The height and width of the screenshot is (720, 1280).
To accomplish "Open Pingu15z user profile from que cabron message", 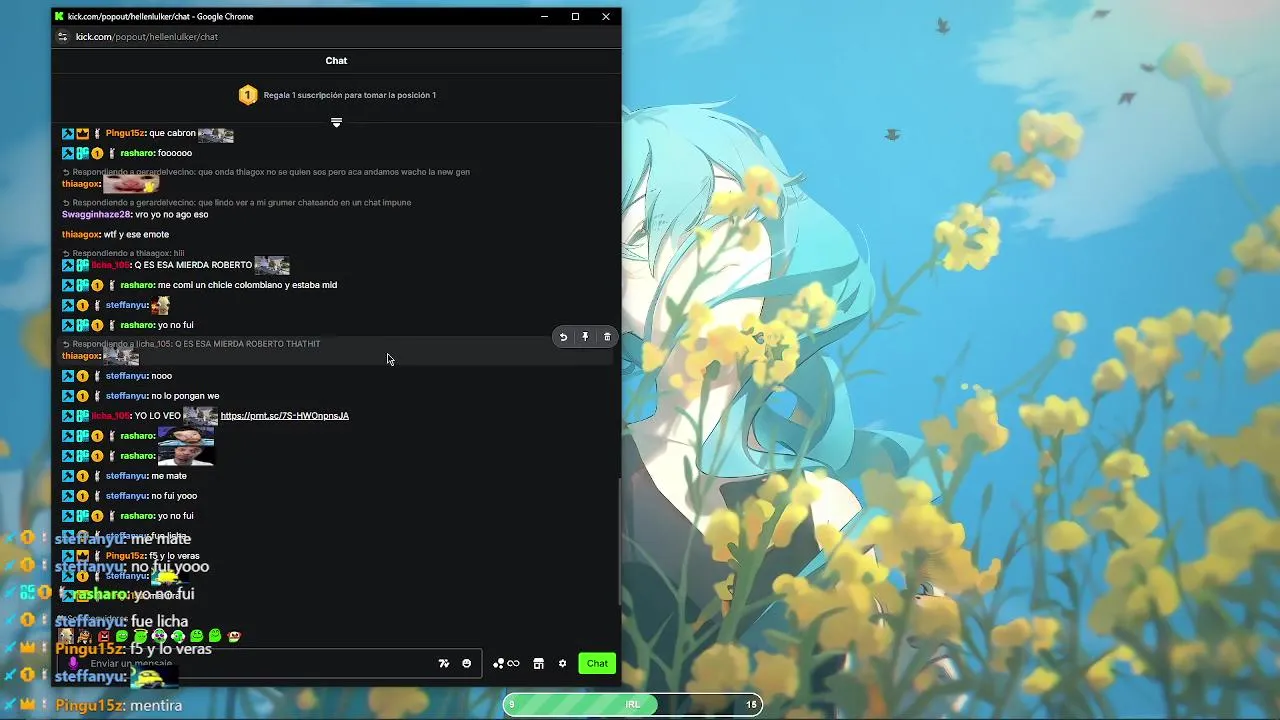I will pos(125,134).
